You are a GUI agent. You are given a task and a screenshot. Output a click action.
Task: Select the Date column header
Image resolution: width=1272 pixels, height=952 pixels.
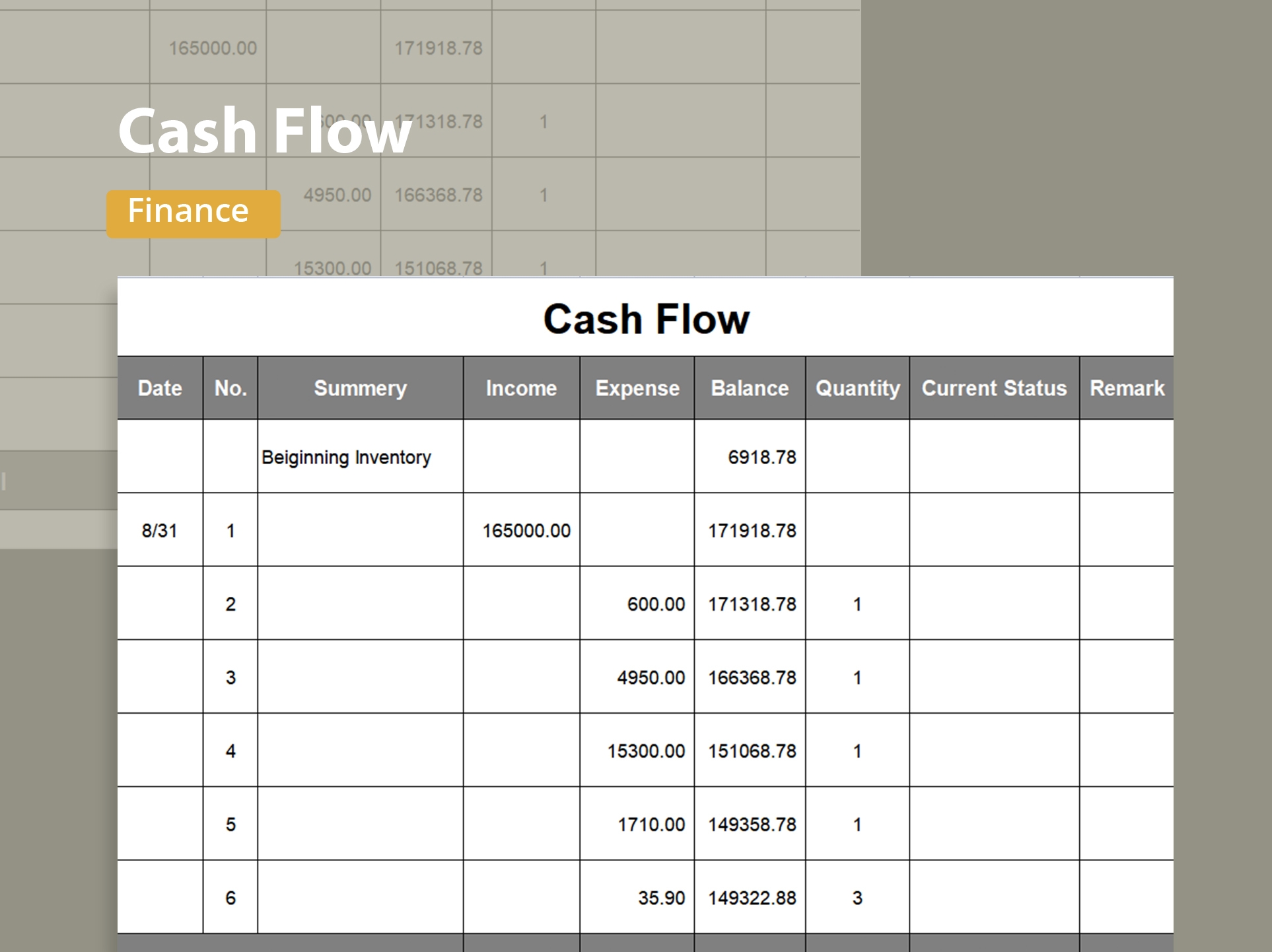160,388
